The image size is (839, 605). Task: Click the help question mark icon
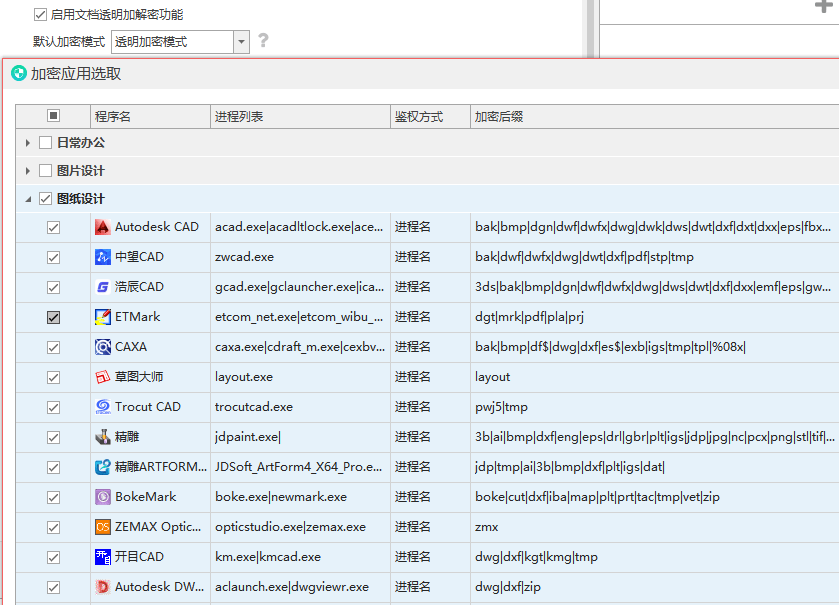point(263,40)
